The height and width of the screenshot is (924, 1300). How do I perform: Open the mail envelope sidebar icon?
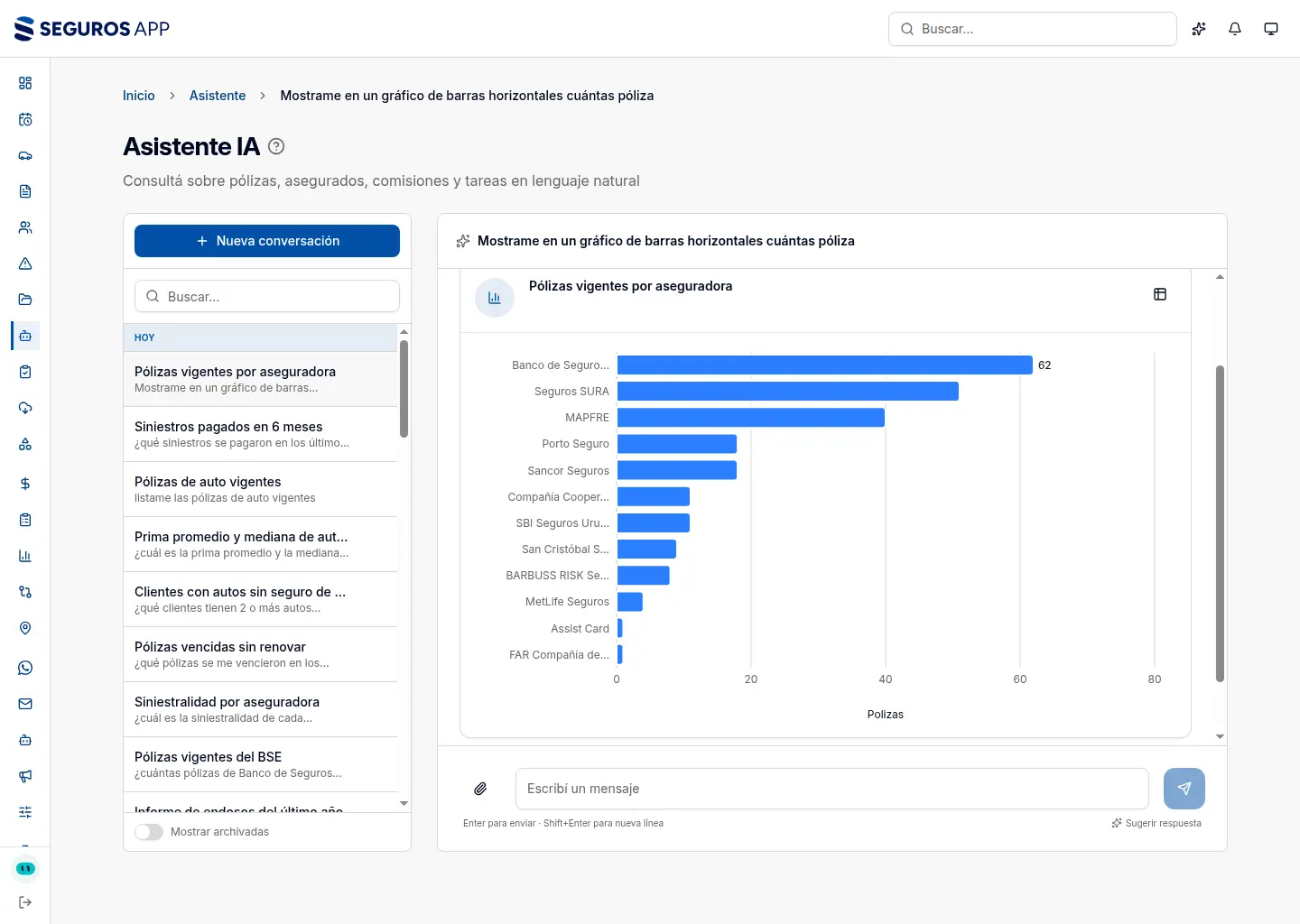click(25, 704)
